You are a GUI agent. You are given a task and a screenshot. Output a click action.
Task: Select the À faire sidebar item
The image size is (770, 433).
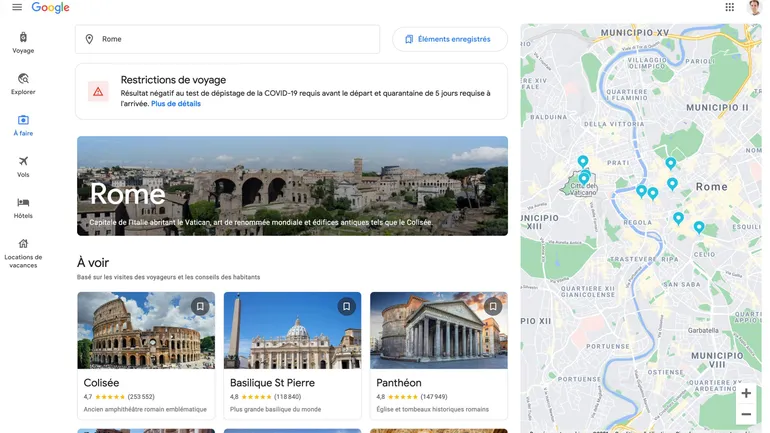[x=23, y=125]
